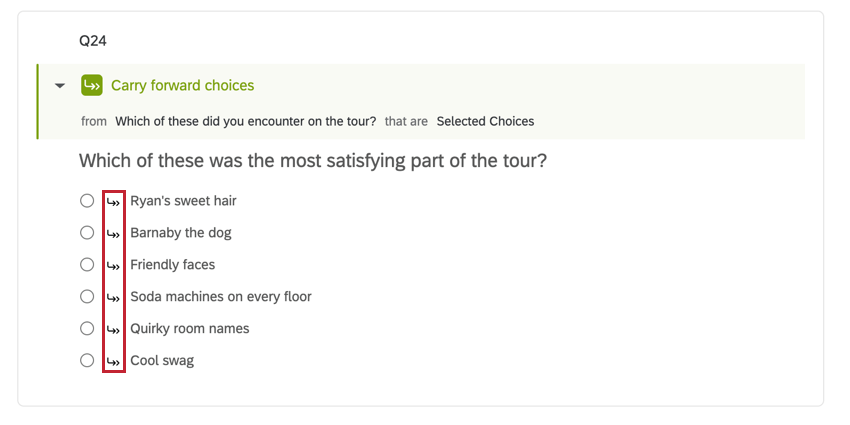Click the green Carry forward choices icon
Viewport: 850px width, 425px height.
pos(91,85)
